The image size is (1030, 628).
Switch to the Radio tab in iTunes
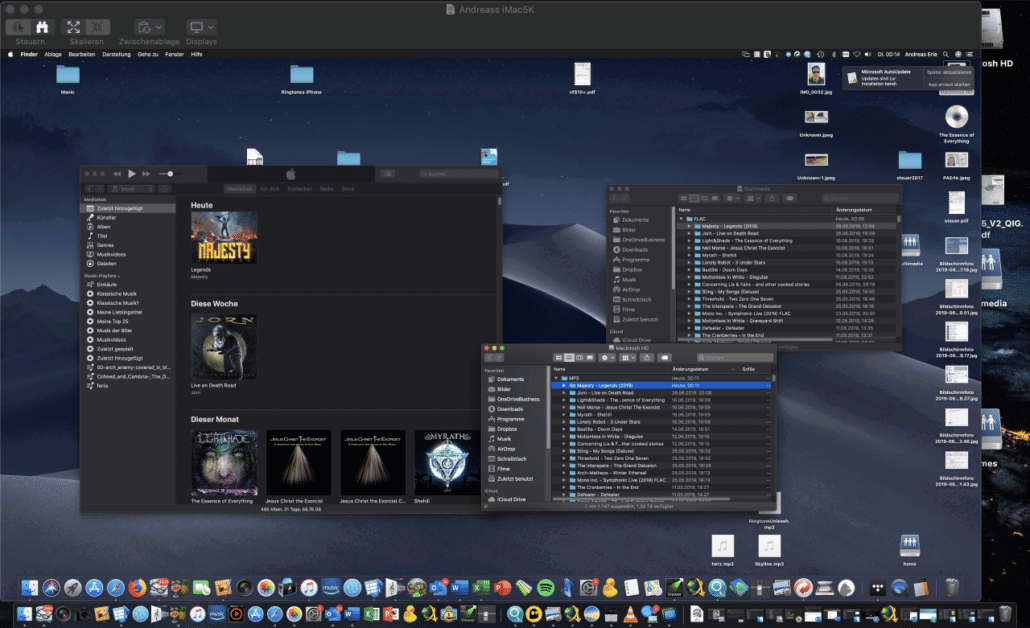pos(326,188)
